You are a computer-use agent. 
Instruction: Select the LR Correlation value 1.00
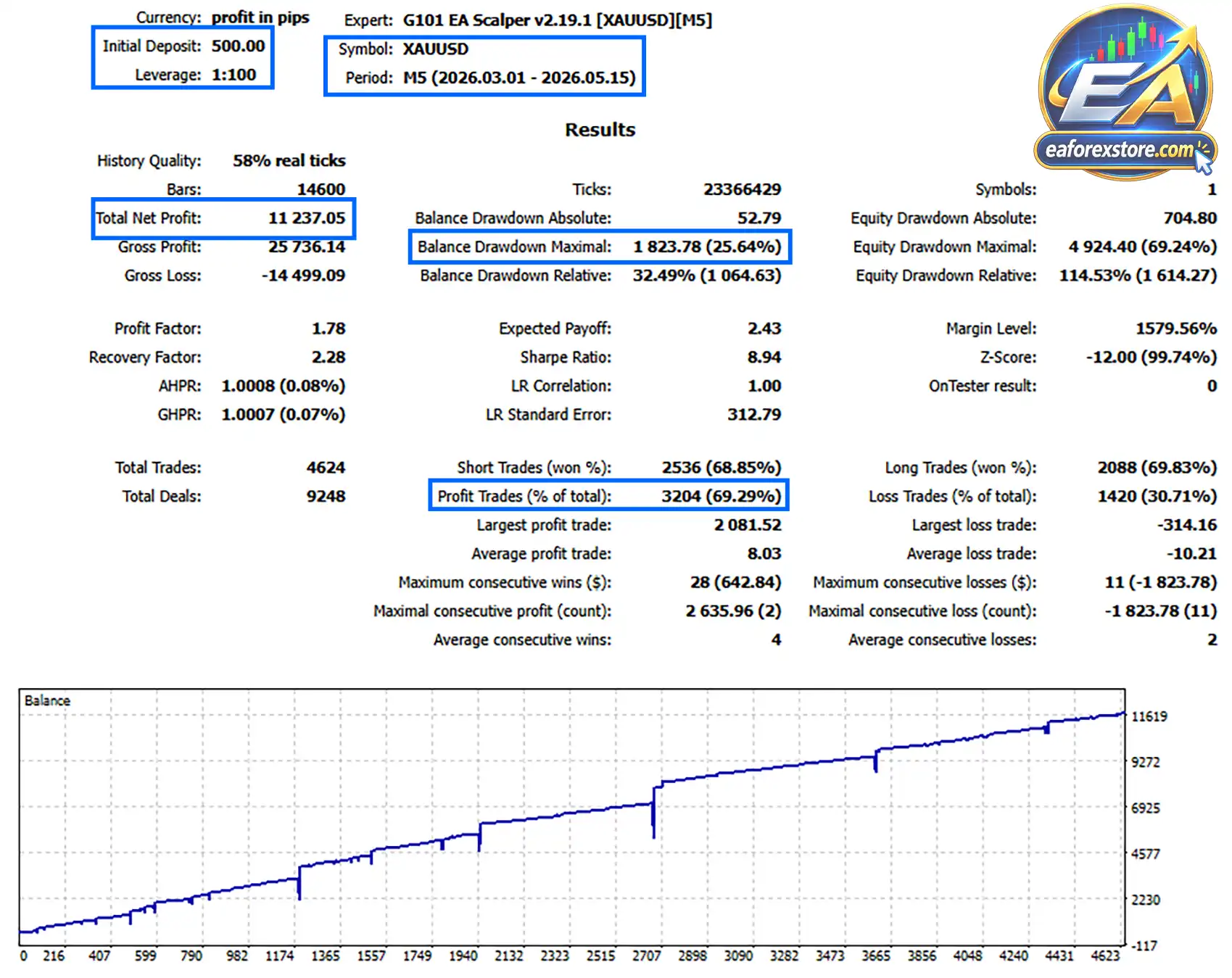click(764, 386)
